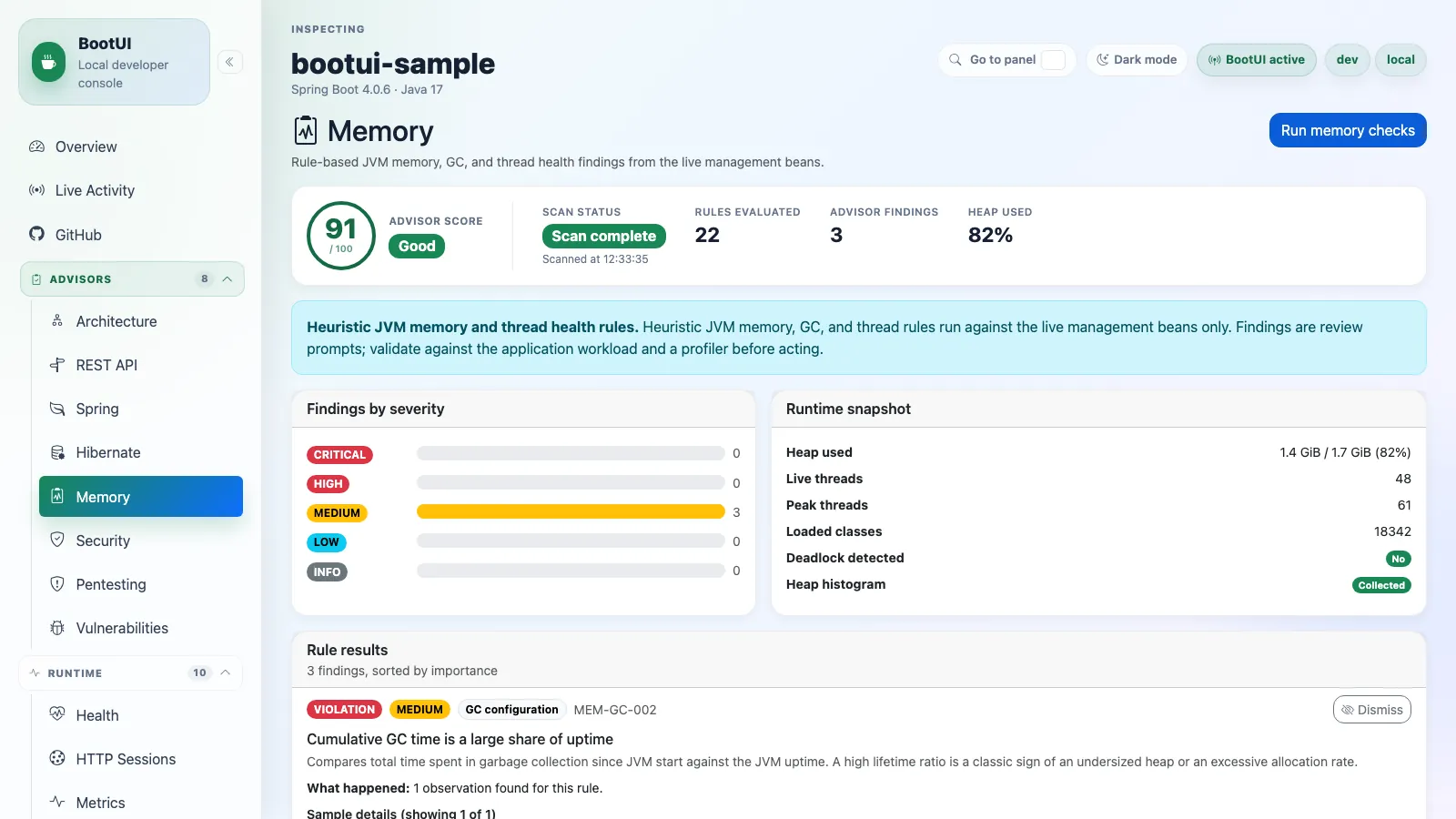The height and width of the screenshot is (819, 1456).
Task: Click the Hibernate database icon
Action: point(57,452)
